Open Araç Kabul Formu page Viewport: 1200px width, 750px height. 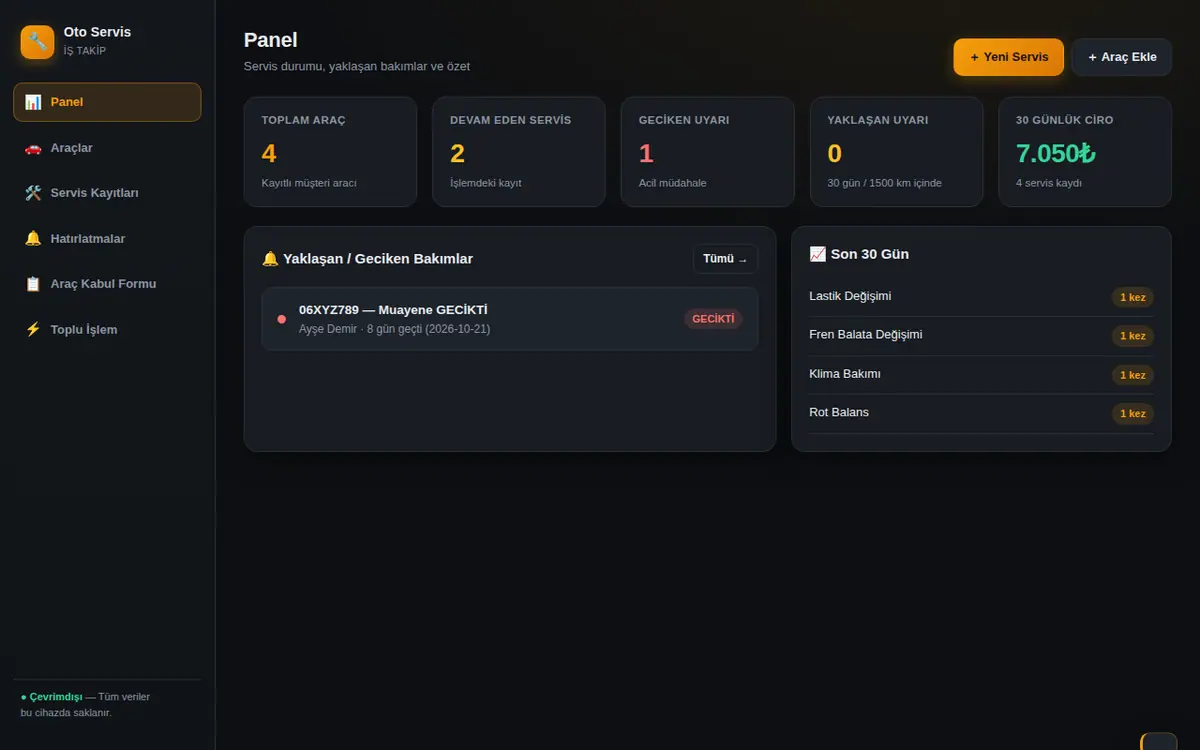coord(107,284)
